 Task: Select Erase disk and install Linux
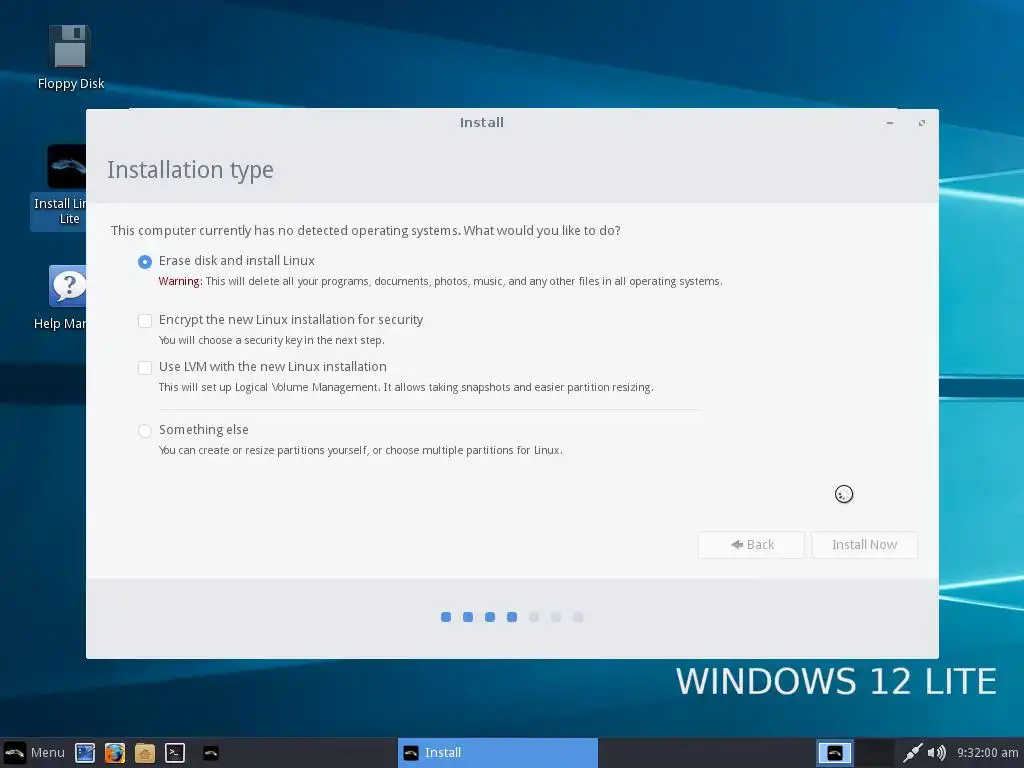coord(145,262)
